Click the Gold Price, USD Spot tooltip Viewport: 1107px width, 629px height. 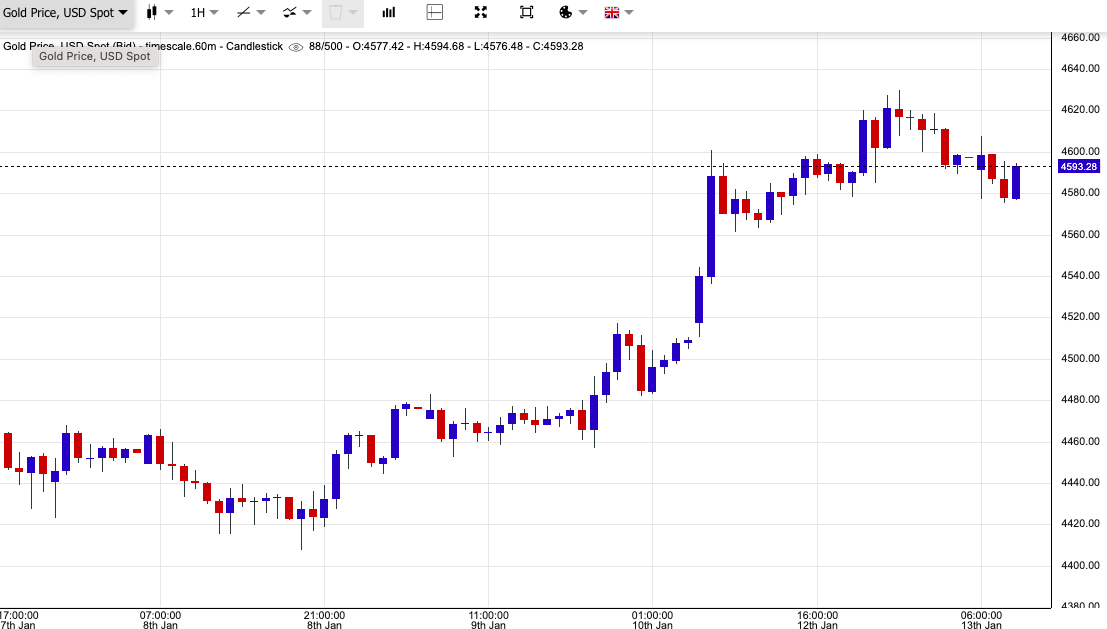(x=95, y=57)
